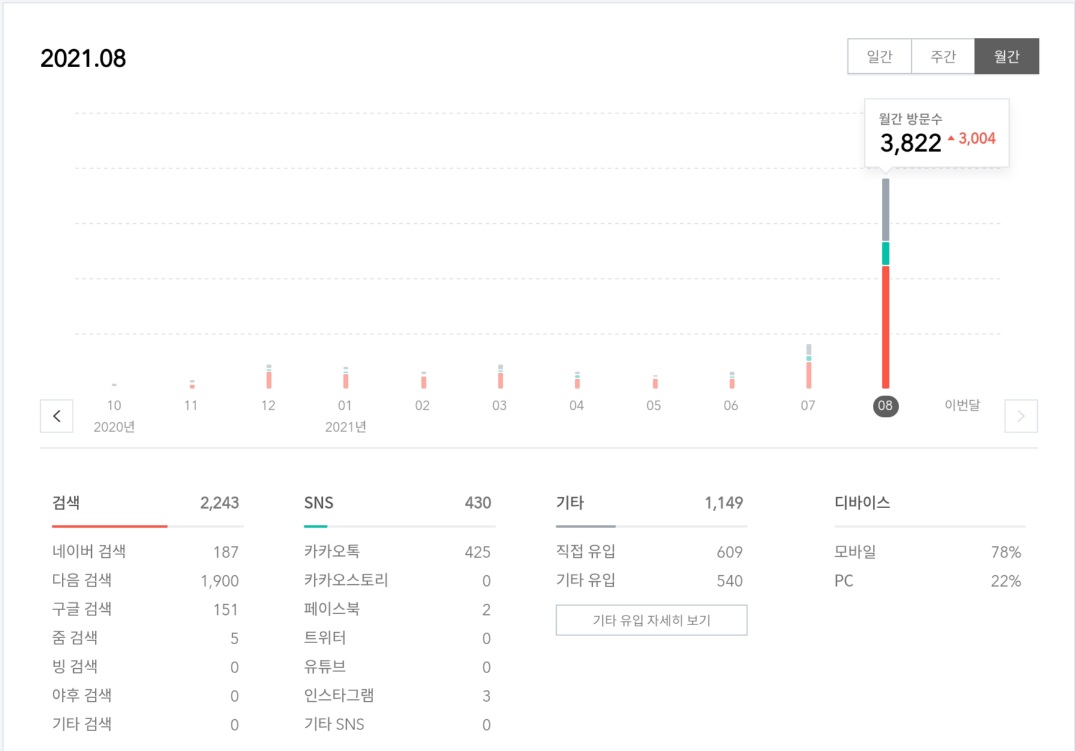Switch to the 일간 daily view tab

(879, 56)
